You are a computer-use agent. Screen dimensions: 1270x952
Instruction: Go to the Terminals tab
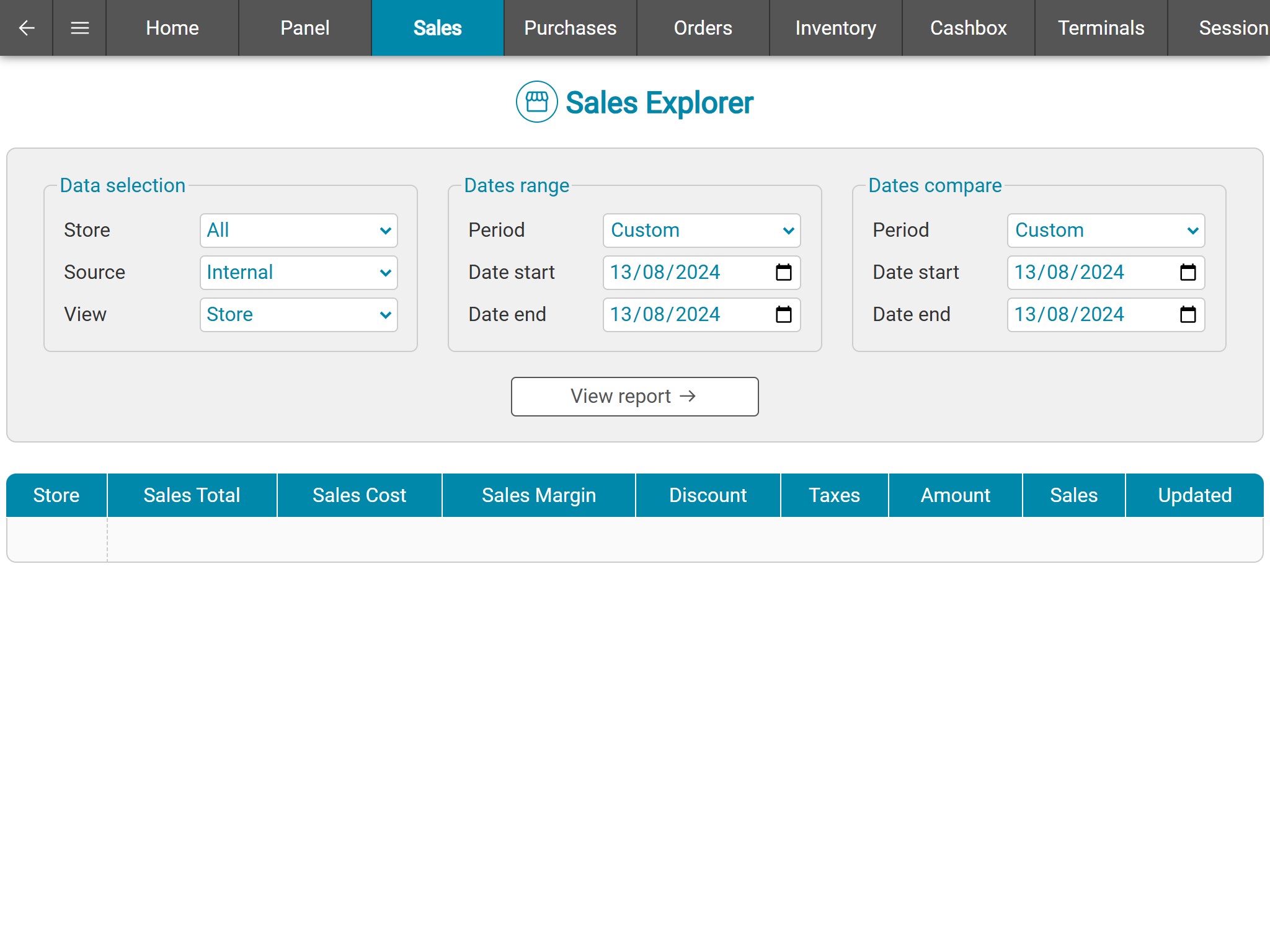1101,28
